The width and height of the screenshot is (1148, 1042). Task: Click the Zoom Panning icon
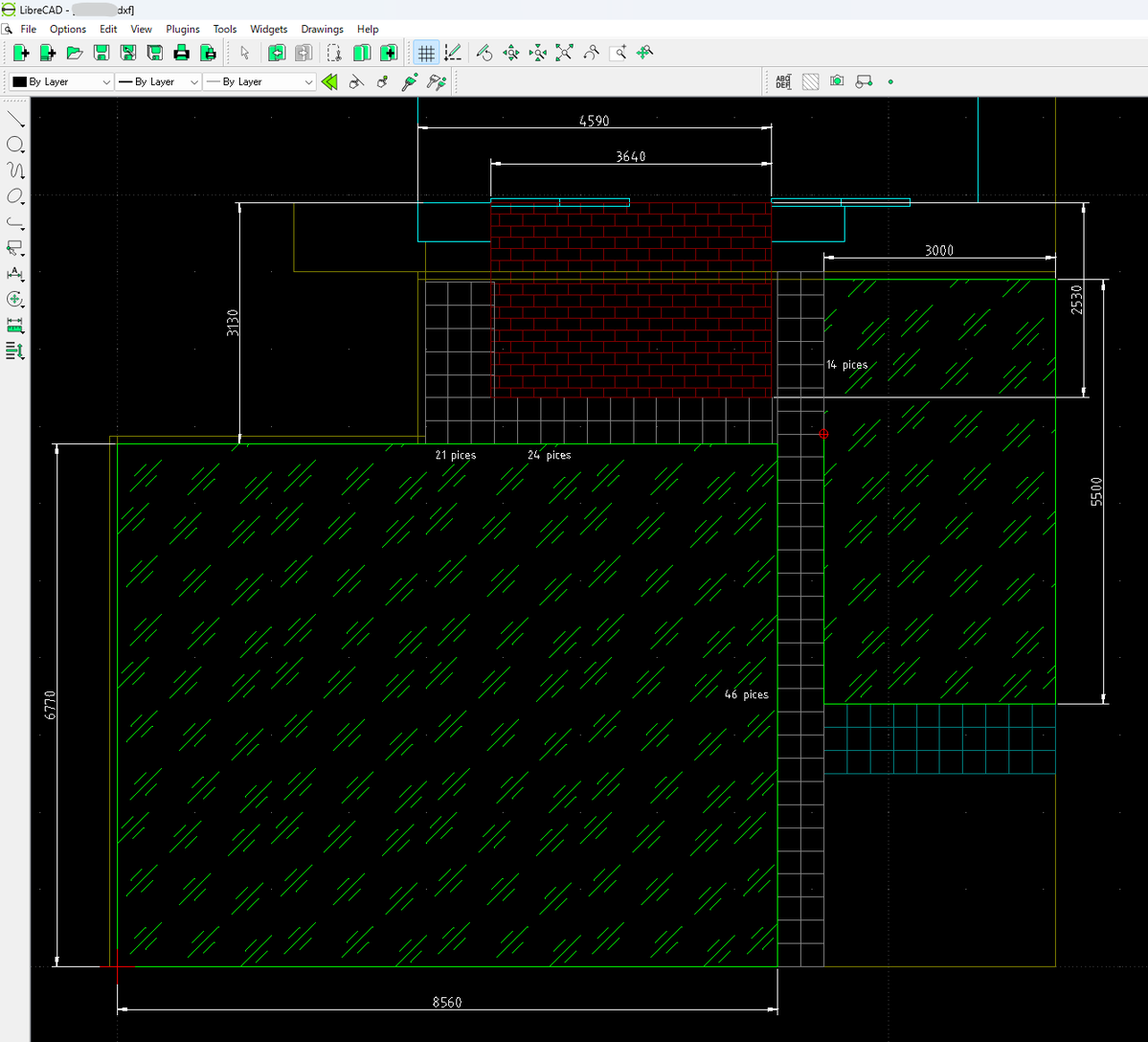645,53
